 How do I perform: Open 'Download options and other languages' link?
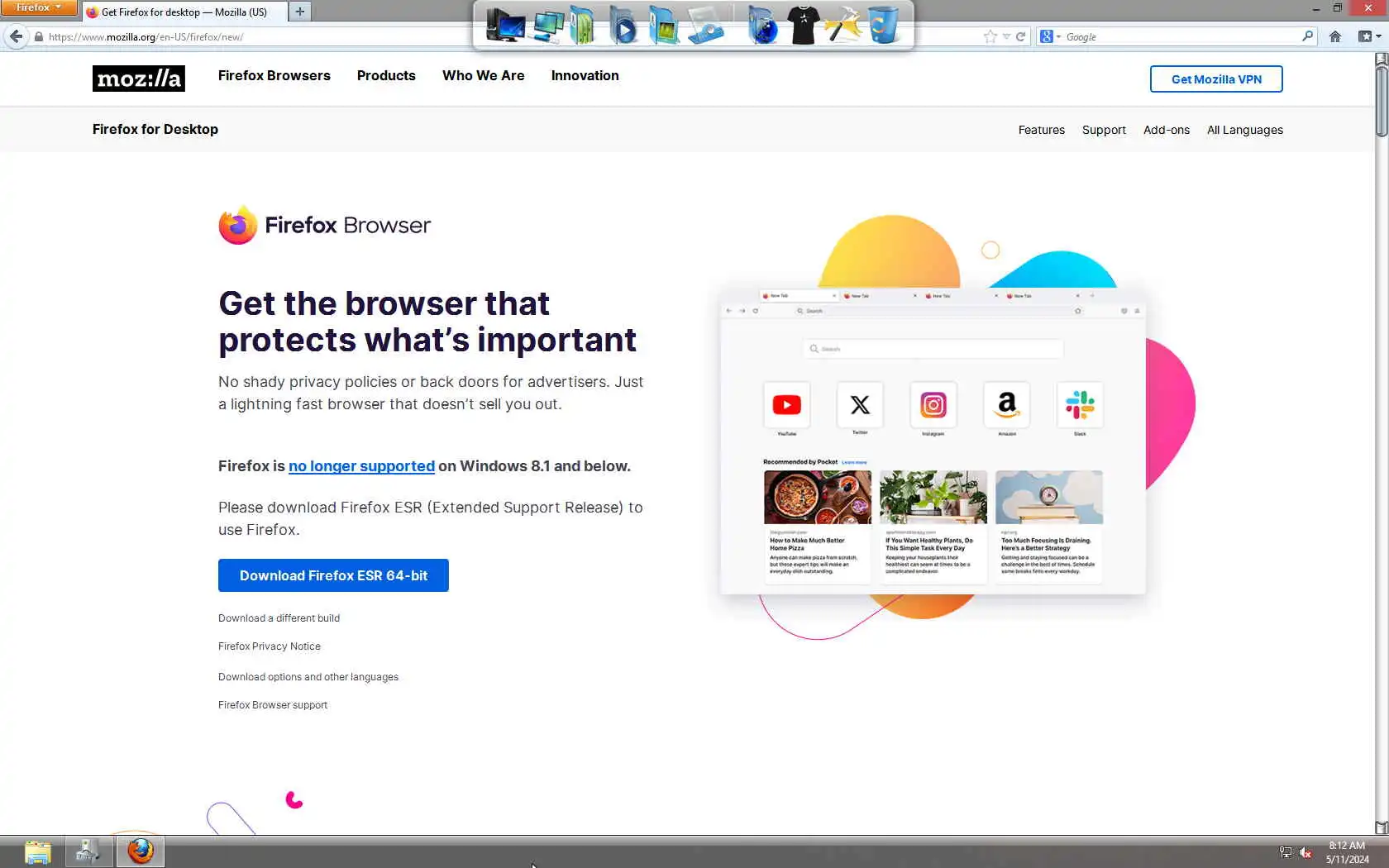coord(308,677)
